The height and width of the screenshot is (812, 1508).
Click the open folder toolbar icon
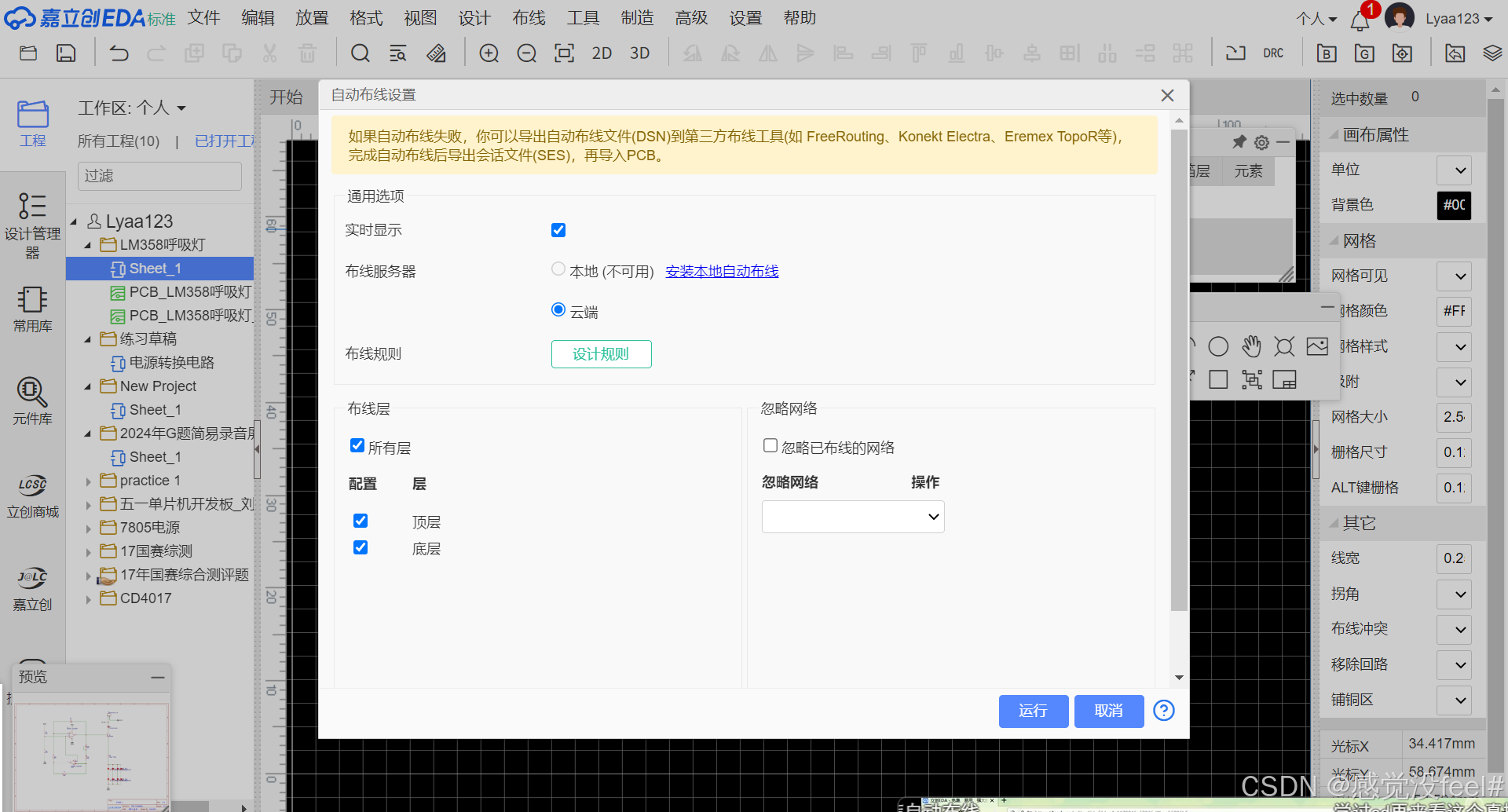[28, 53]
